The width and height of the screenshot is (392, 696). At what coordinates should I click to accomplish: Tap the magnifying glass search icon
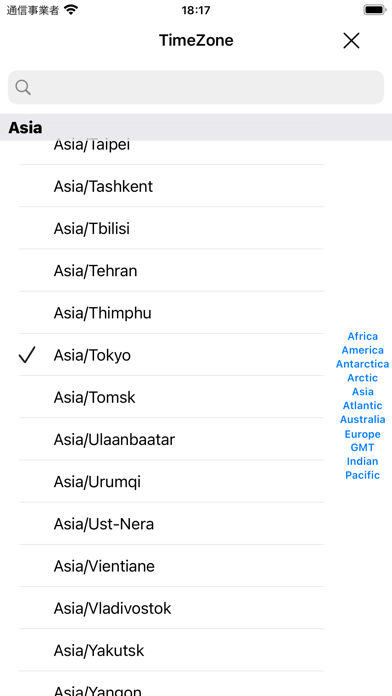tap(23, 87)
